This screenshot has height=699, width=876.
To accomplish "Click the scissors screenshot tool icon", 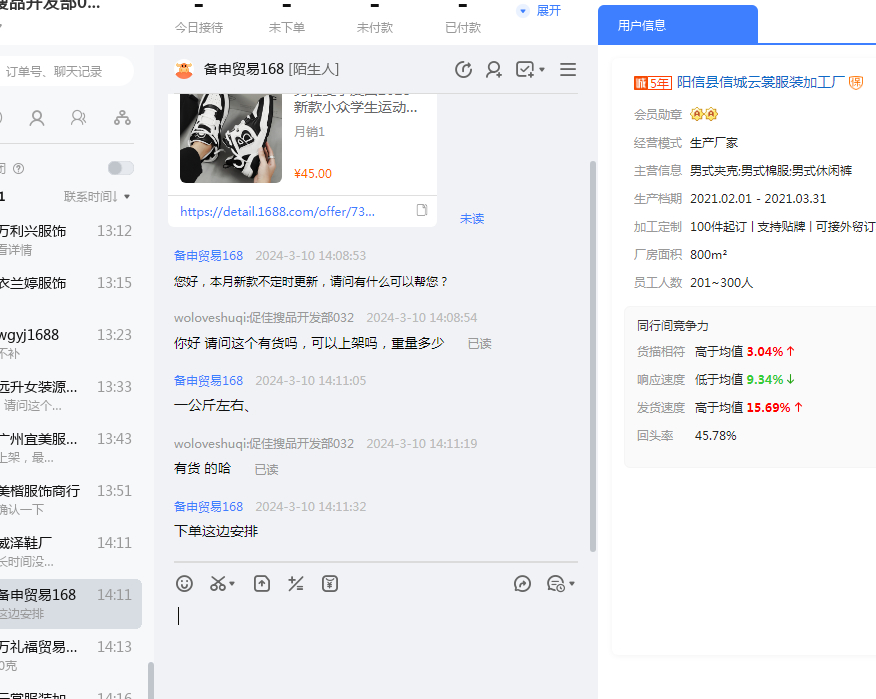I will point(218,584).
